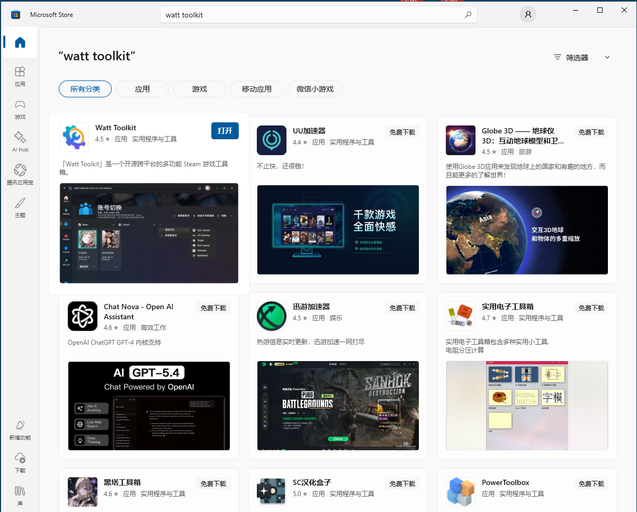637x512 pixels.
Task: Click 免费下载 for UU加速器
Action: pyautogui.click(x=402, y=132)
